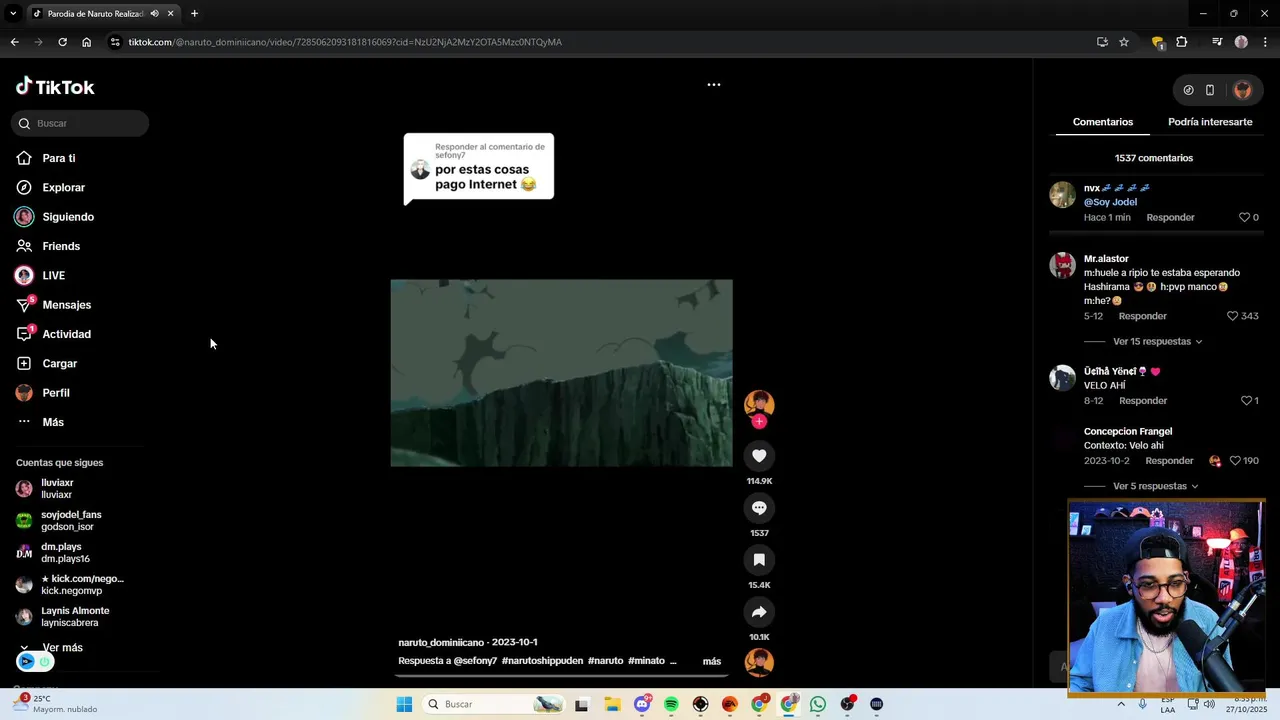Click the #narutoshippuden hashtag
The width and height of the screenshot is (1280, 720).
542,661
